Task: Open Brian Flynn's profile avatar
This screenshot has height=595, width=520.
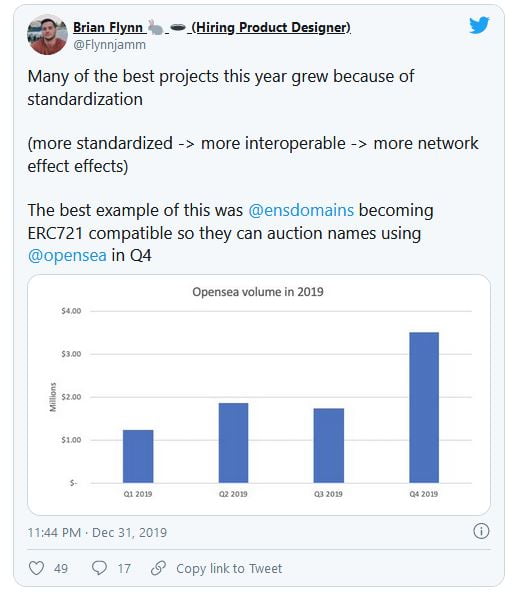Action: [x=47, y=35]
